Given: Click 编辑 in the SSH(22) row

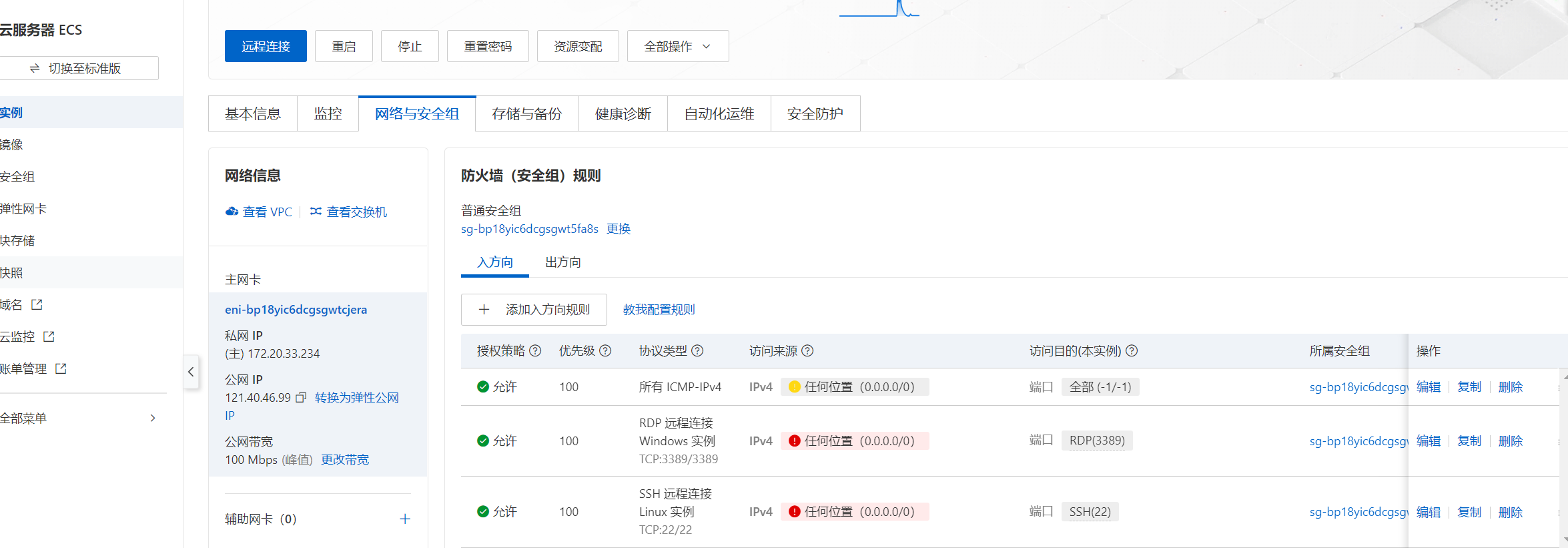Looking at the screenshot, I should coord(1429,512).
